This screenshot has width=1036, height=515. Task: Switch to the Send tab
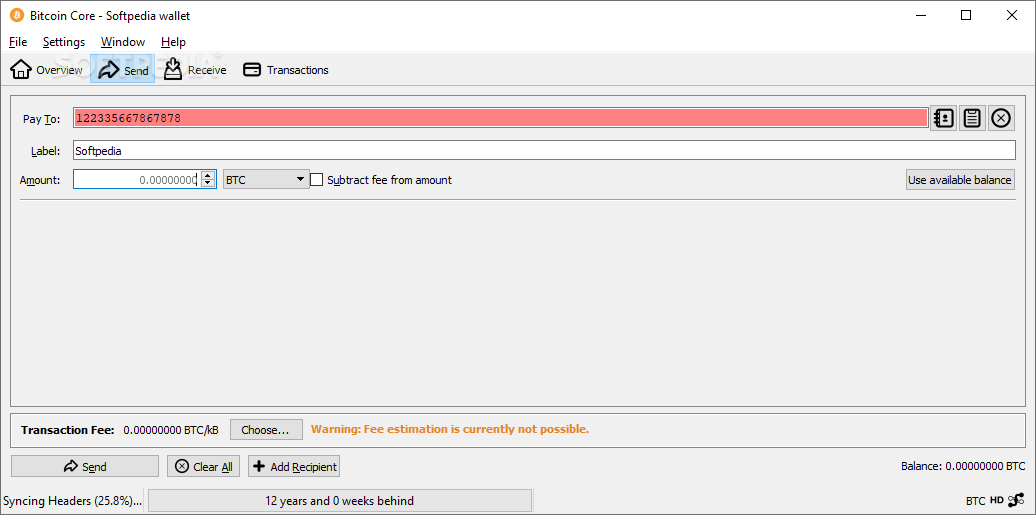coord(123,69)
